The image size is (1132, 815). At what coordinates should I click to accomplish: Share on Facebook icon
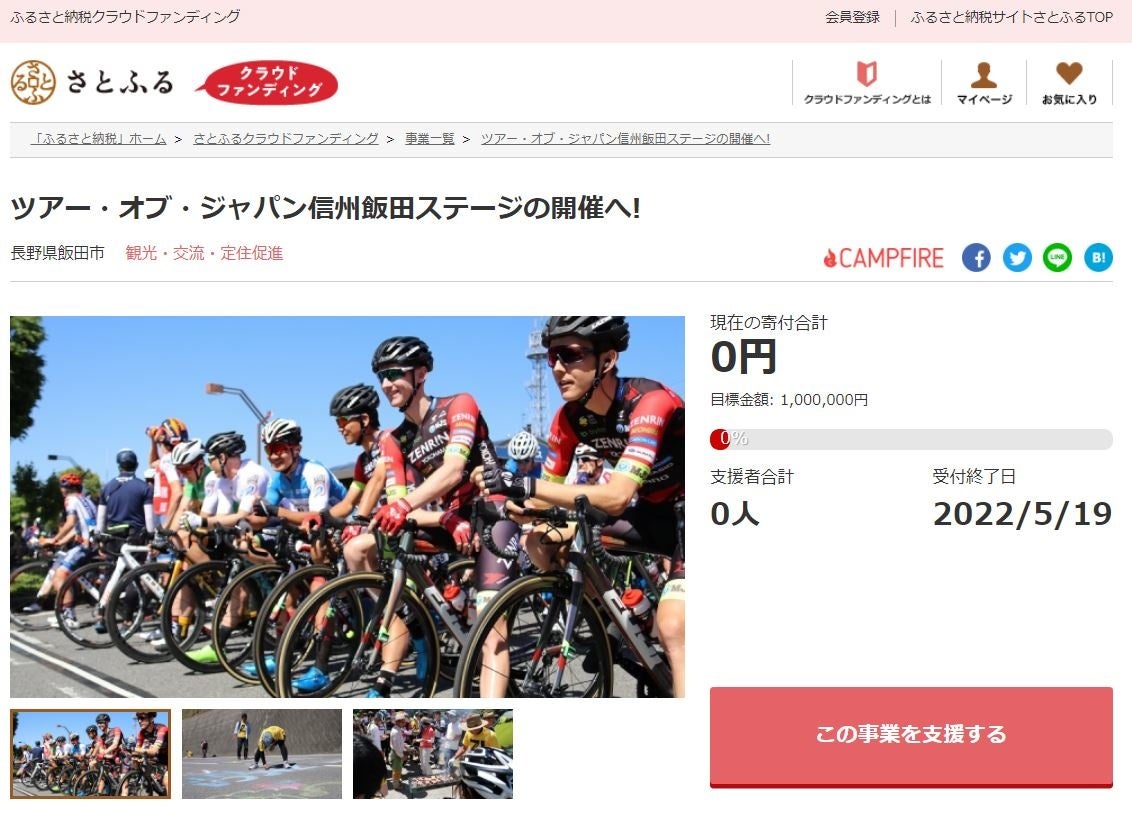click(976, 258)
